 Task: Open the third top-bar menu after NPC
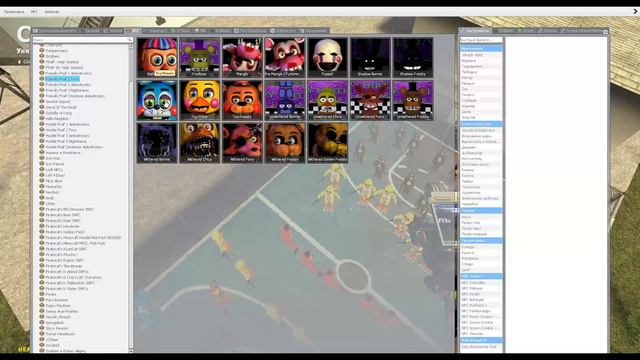pos(52,11)
